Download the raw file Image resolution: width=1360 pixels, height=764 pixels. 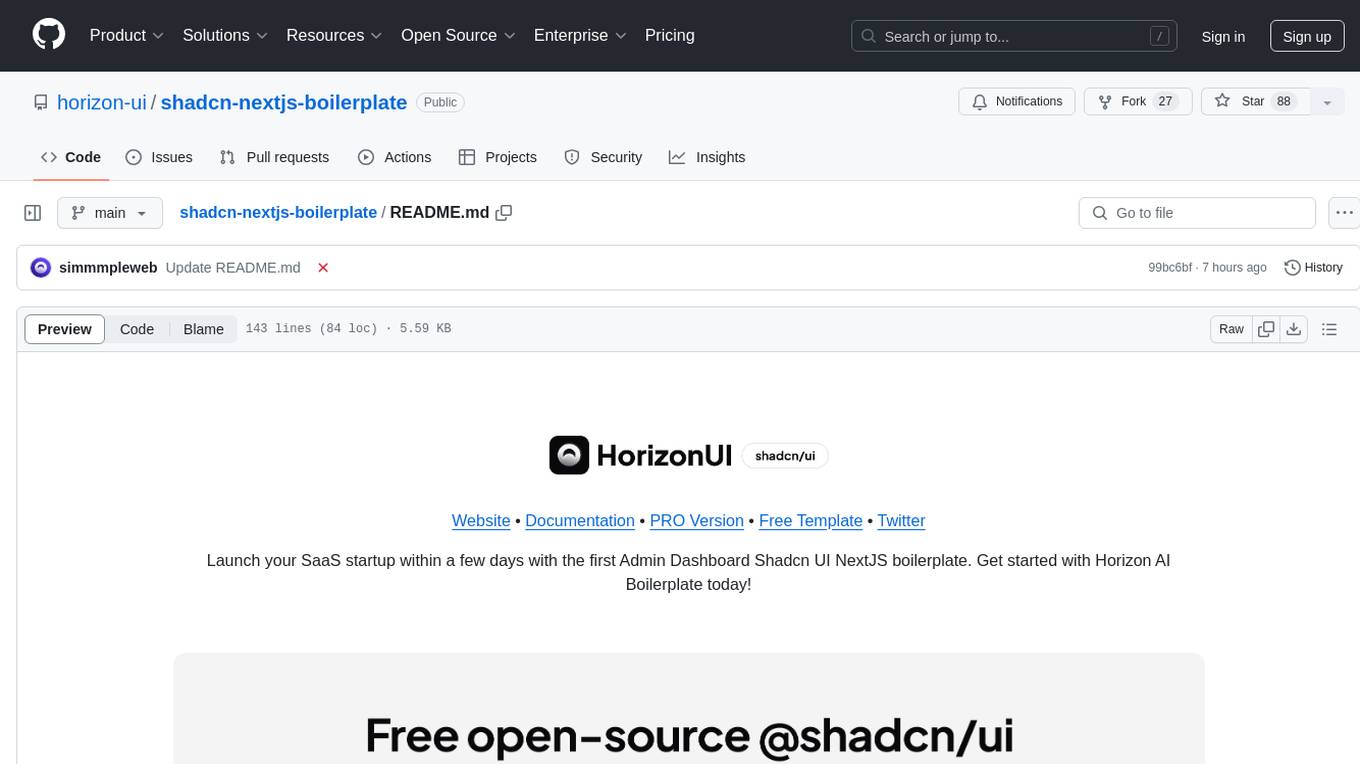[x=1294, y=329]
